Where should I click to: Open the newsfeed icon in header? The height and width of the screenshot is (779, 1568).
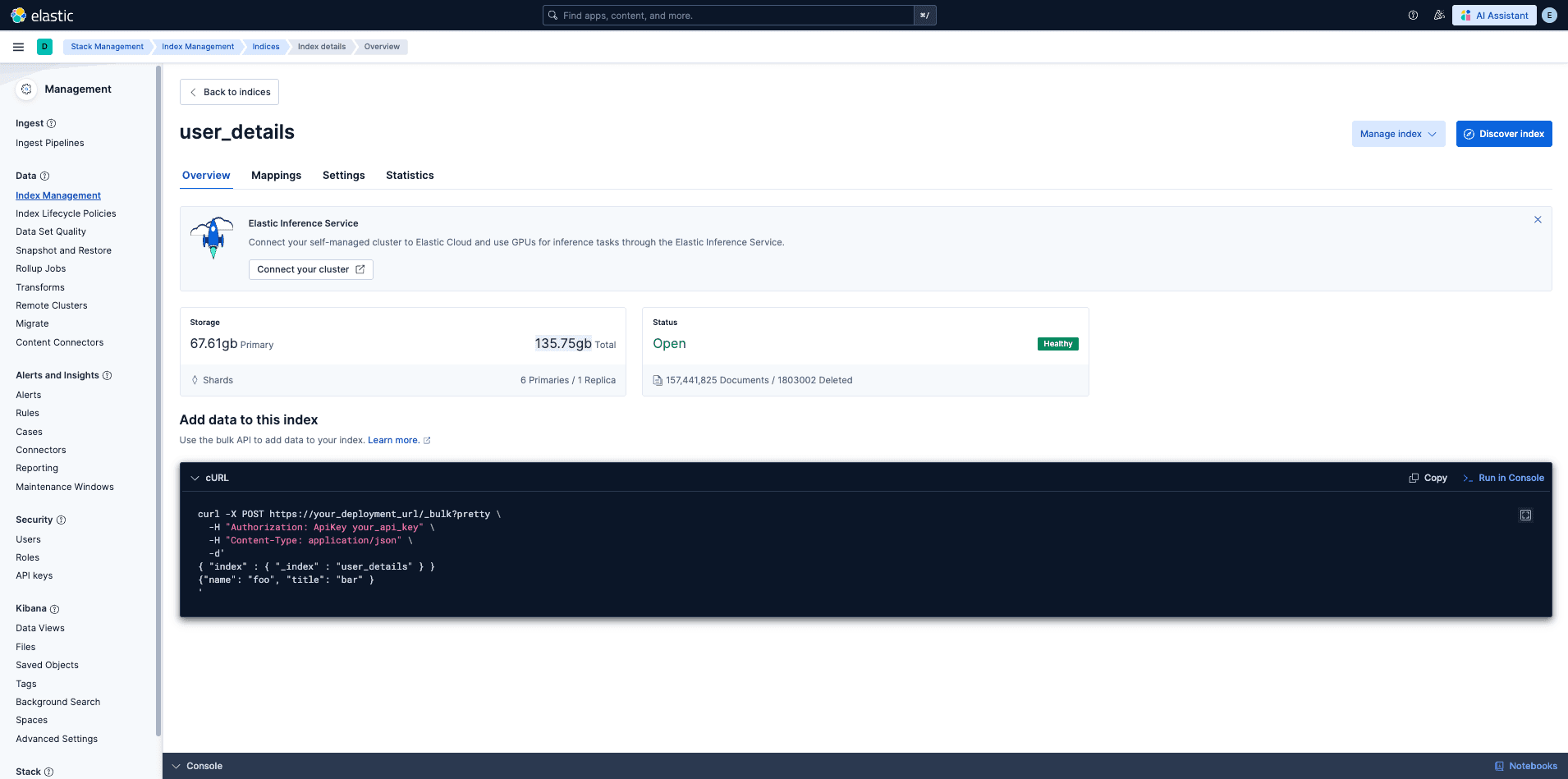coord(1439,16)
